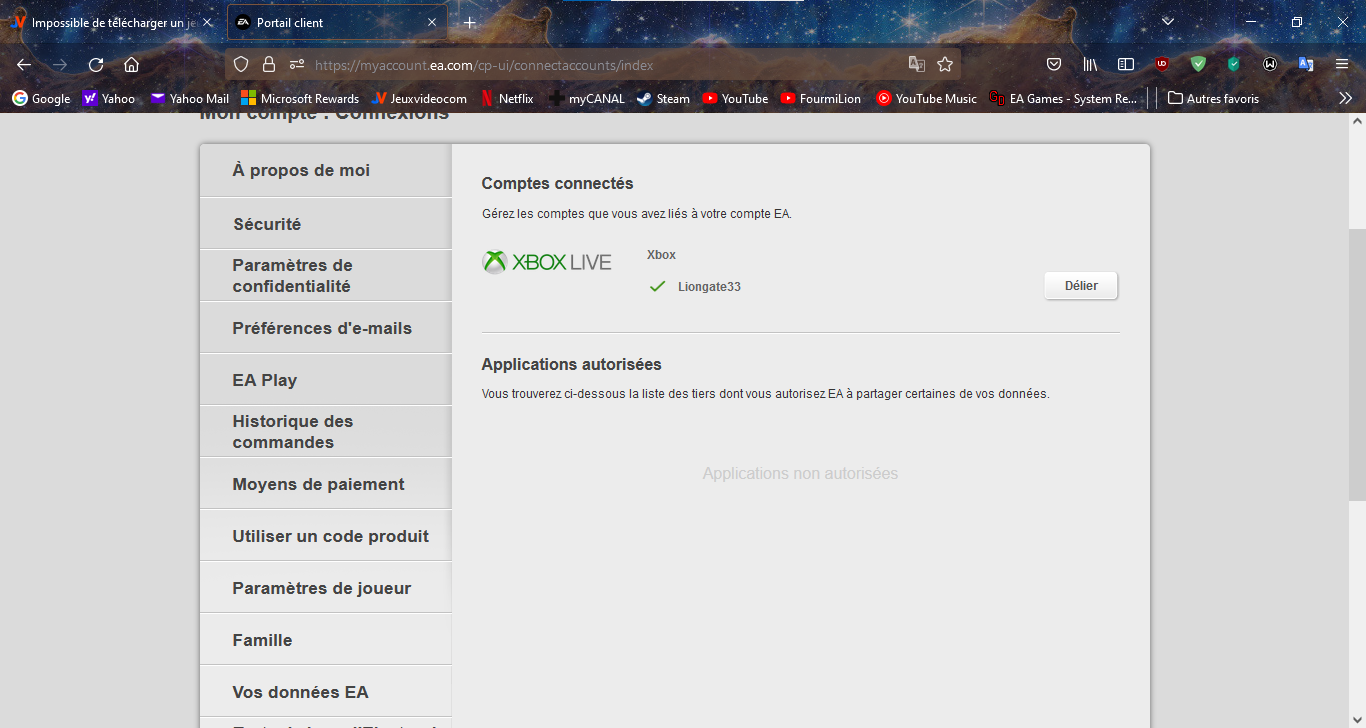Open the Yahoo Mail bookmark
This screenshot has height=728, width=1366.
click(x=190, y=98)
